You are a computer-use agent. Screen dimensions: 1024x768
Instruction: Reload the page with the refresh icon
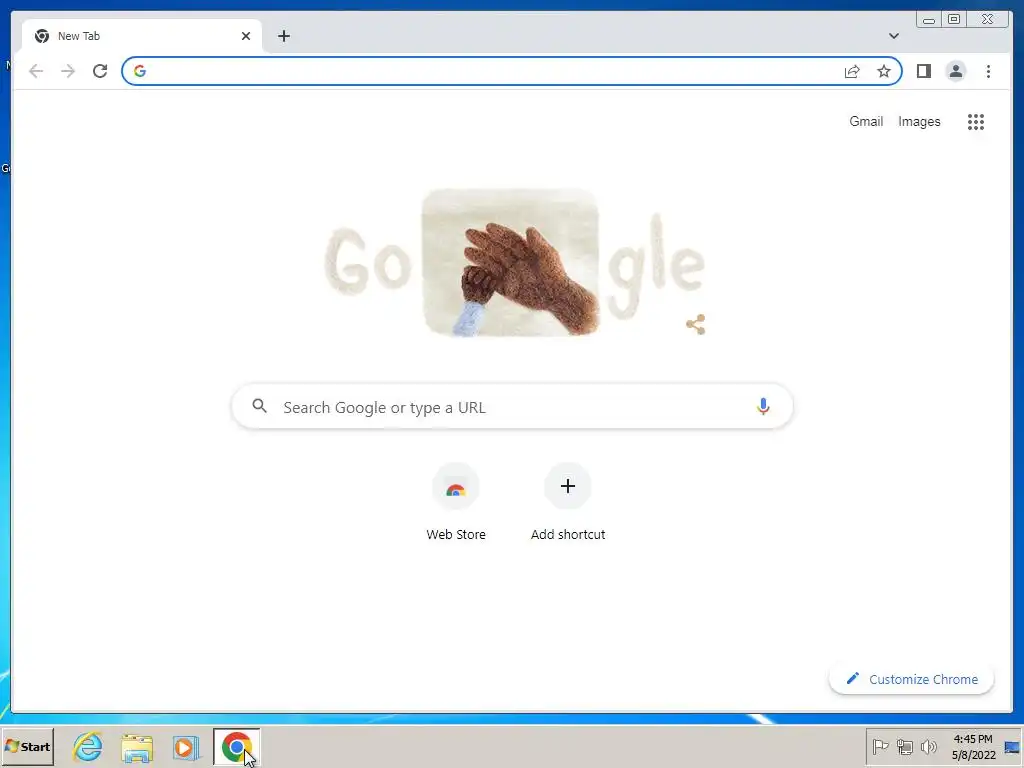[x=100, y=71]
